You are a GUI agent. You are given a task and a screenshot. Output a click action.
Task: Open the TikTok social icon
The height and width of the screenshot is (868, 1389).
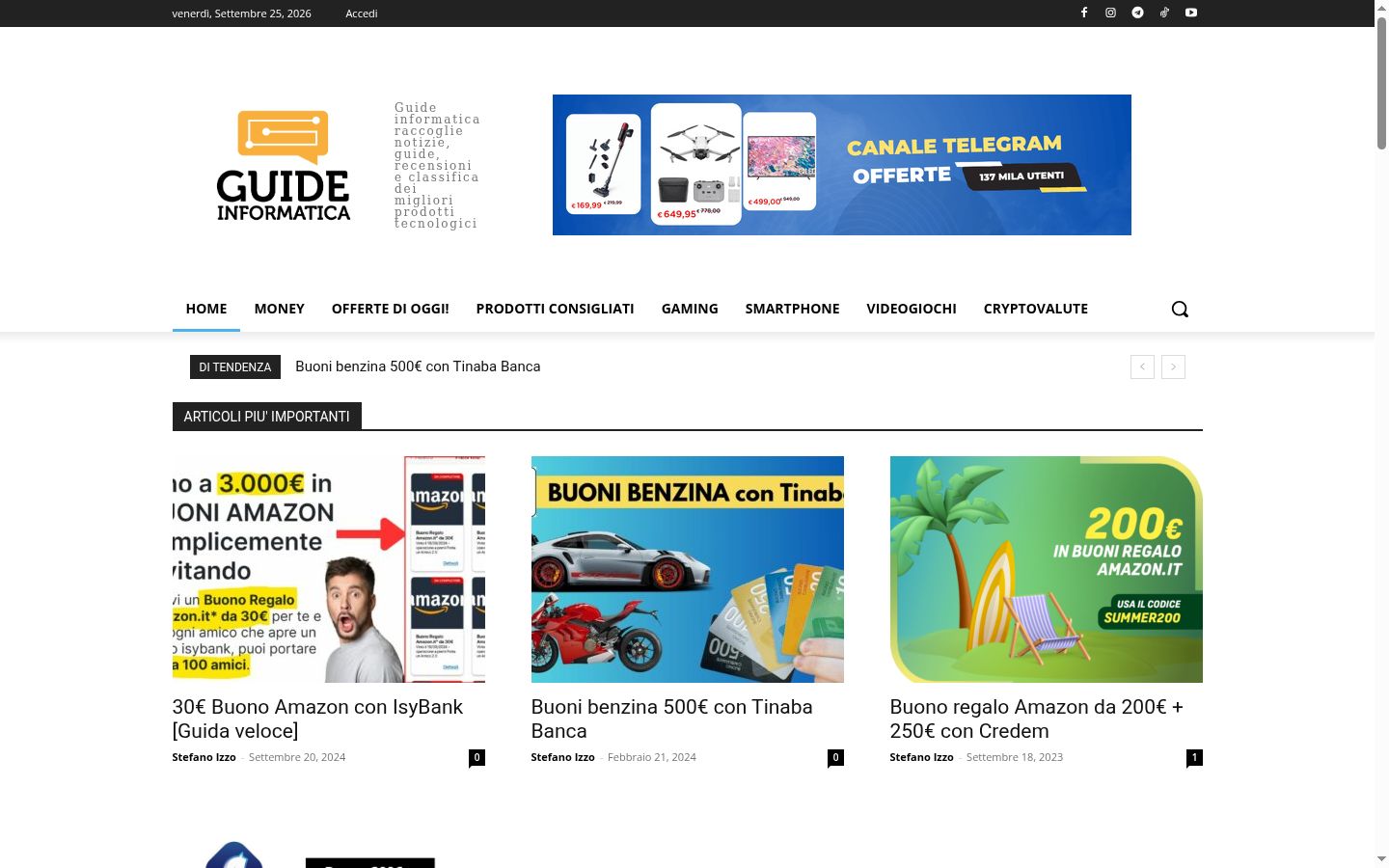pyautogui.click(x=1164, y=13)
